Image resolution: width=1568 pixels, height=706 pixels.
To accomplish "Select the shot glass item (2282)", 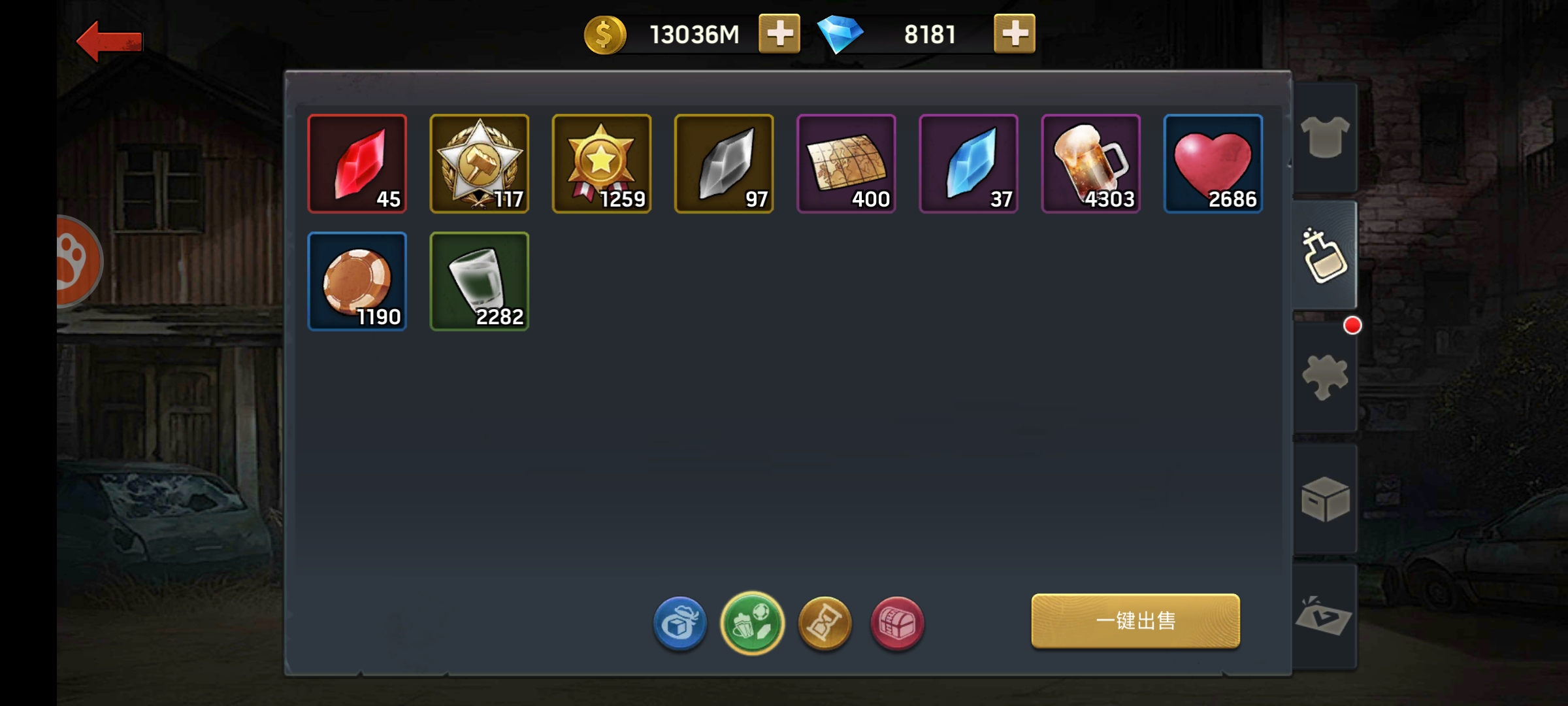I will pyautogui.click(x=480, y=281).
